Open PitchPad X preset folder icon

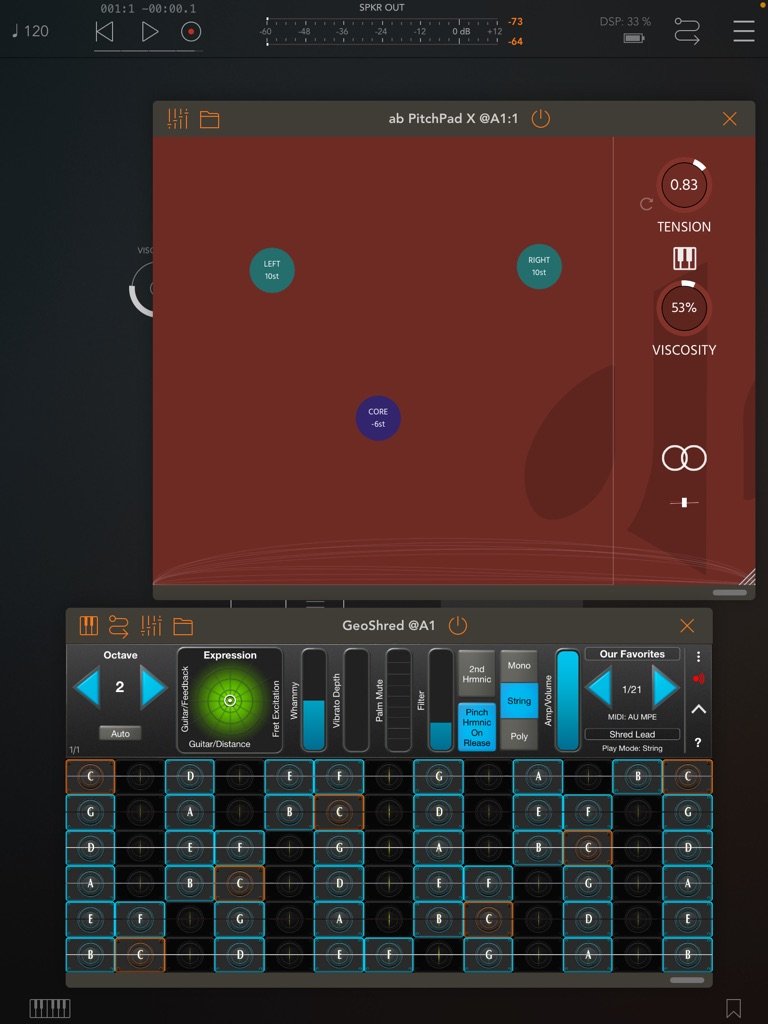coord(210,120)
